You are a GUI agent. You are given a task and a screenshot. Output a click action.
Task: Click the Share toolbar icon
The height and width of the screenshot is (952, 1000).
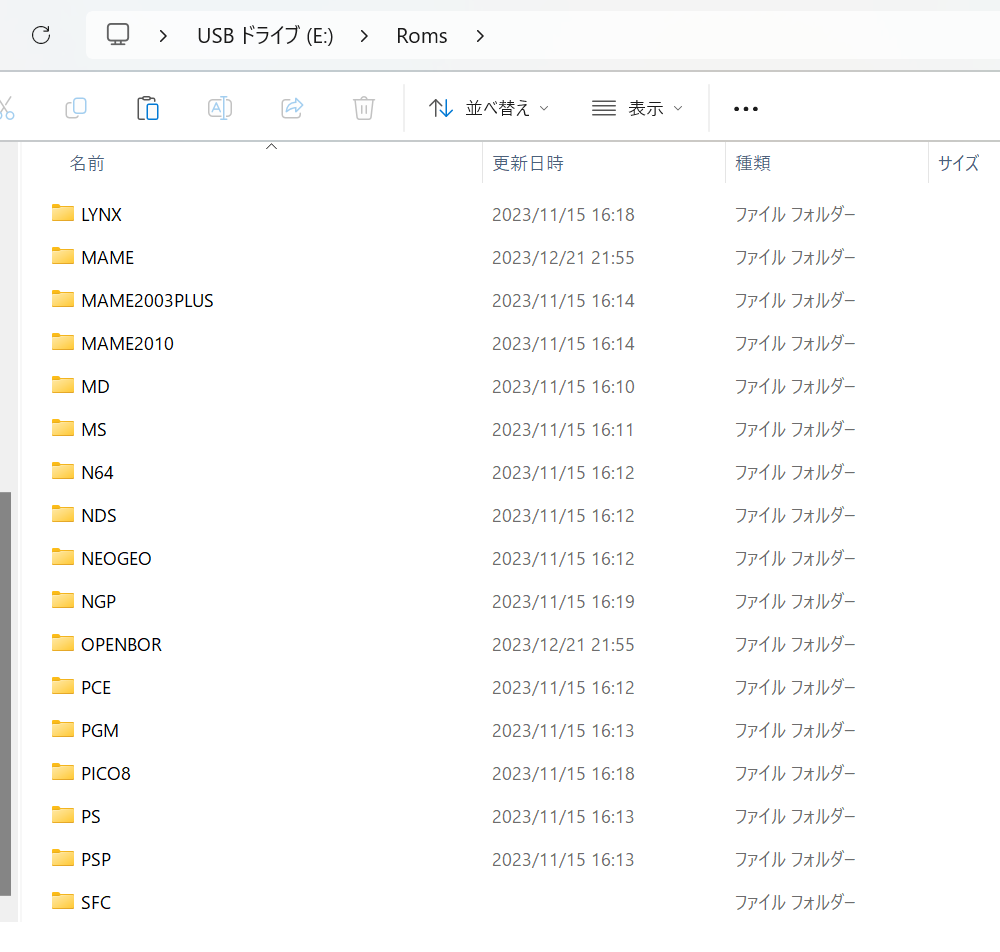[292, 108]
